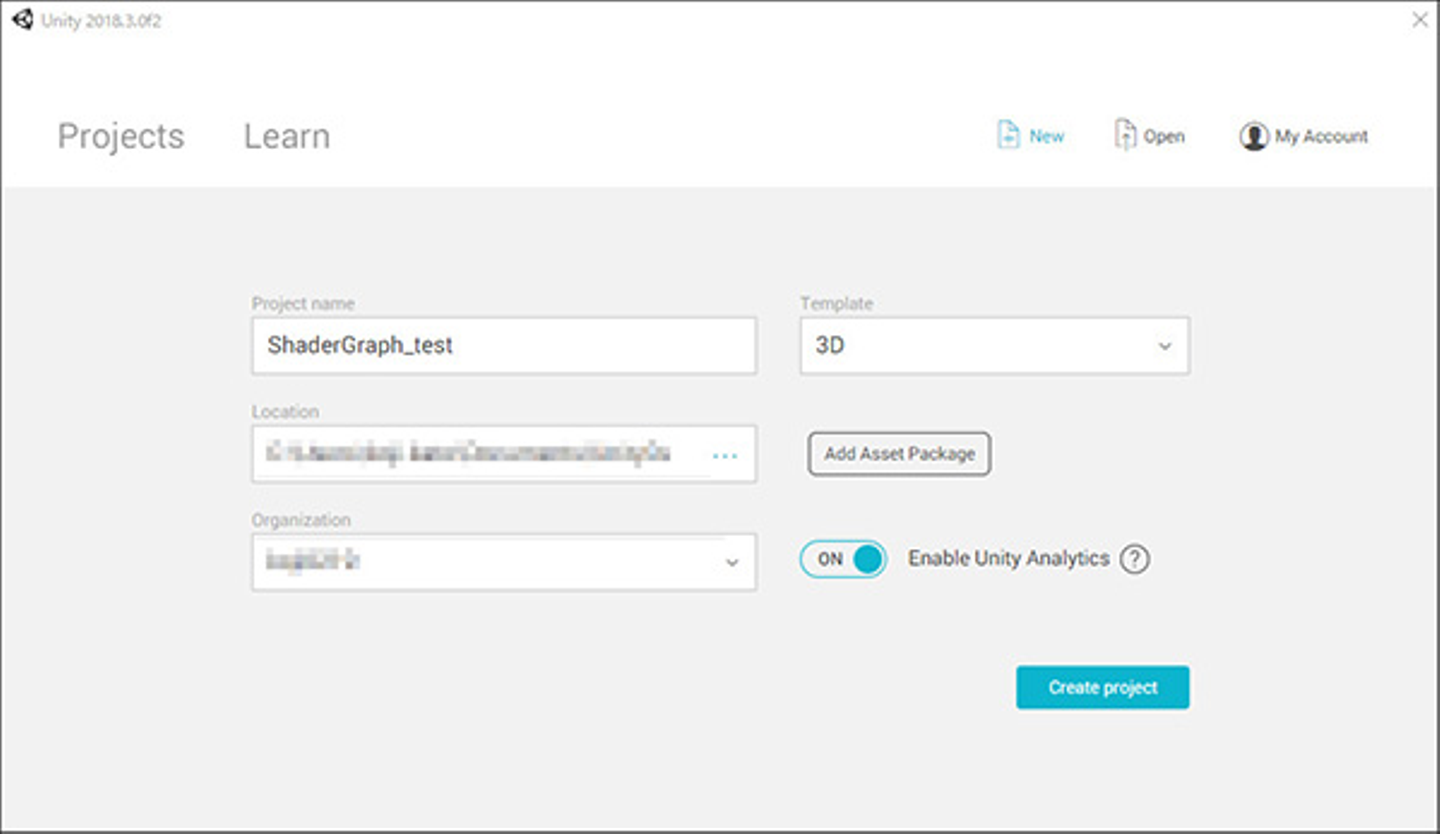Select the New label in header

point(1047,136)
